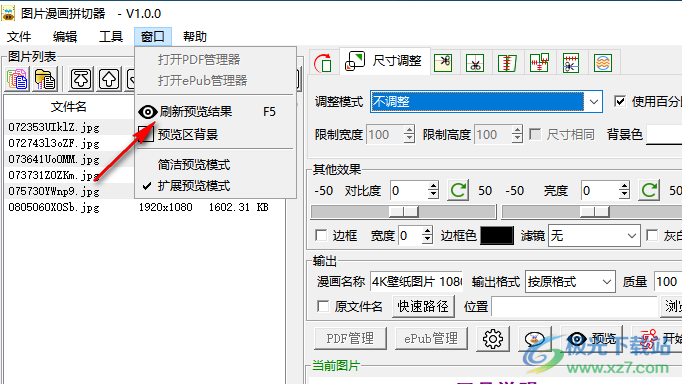Open the 输出格式 dropdown
The height and width of the screenshot is (384, 682).
607,282
